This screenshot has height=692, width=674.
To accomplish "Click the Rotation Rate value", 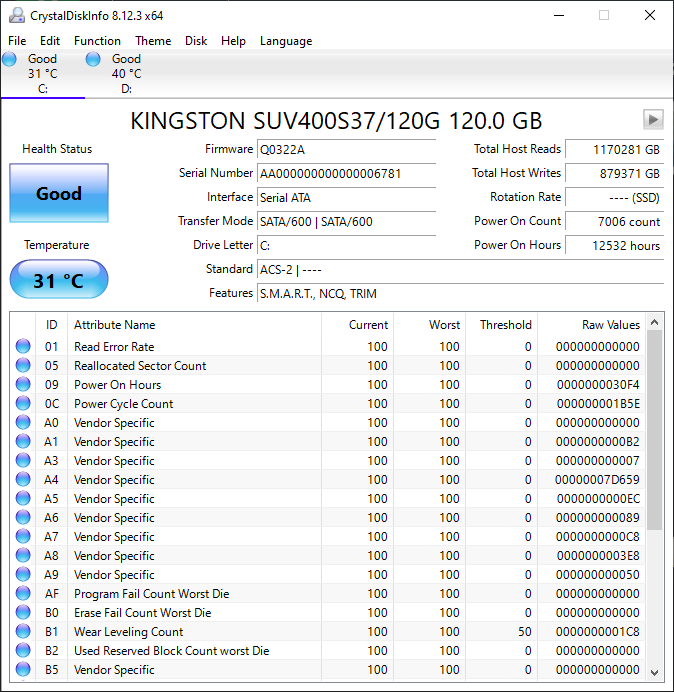I will tap(614, 197).
